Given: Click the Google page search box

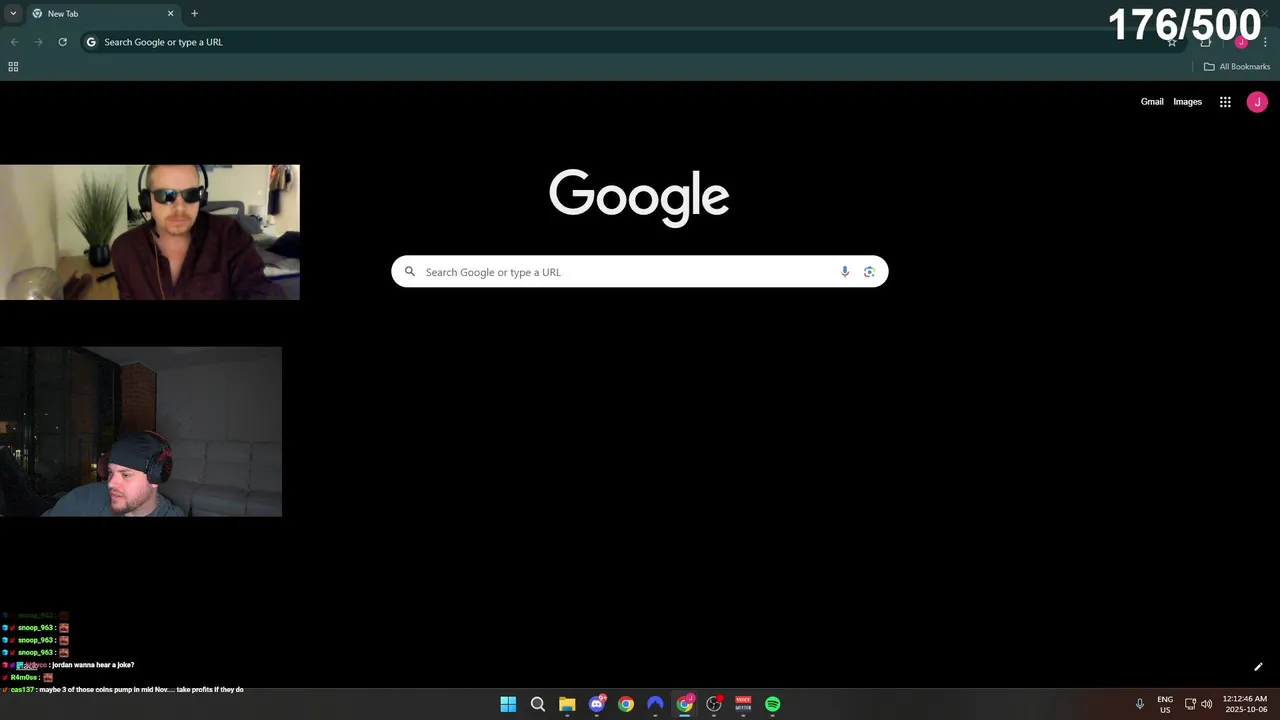Looking at the screenshot, I should pos(639,272).
